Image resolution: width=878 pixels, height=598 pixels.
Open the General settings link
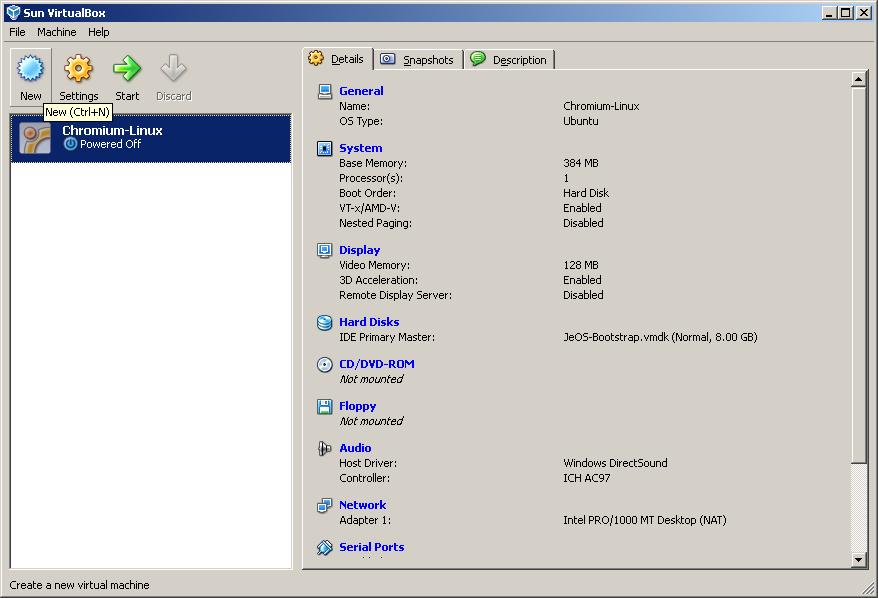(x=361, y=91)
